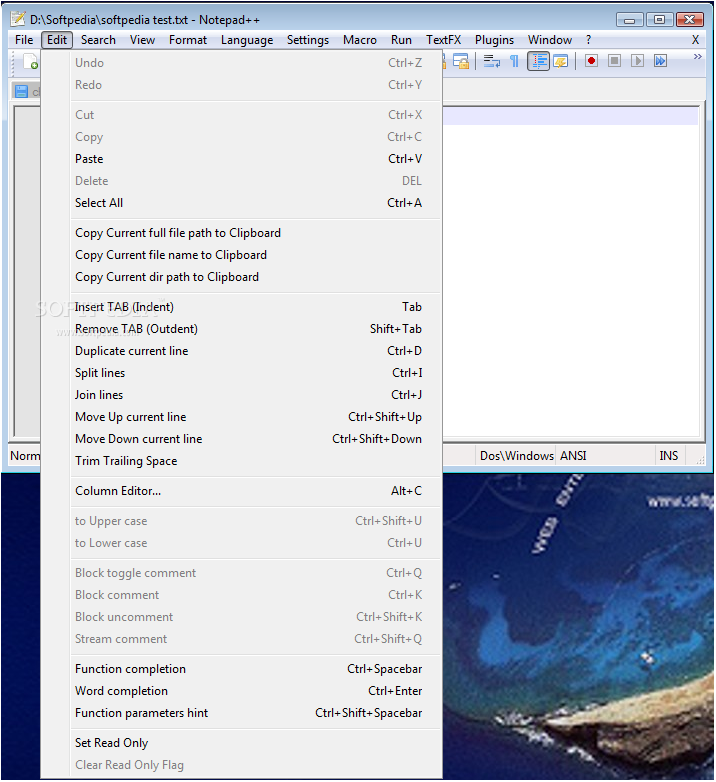Viewport: 716px width, 782px height.
Task: Create a new file with the New toolbar icon
Action: tap(30, 61)
